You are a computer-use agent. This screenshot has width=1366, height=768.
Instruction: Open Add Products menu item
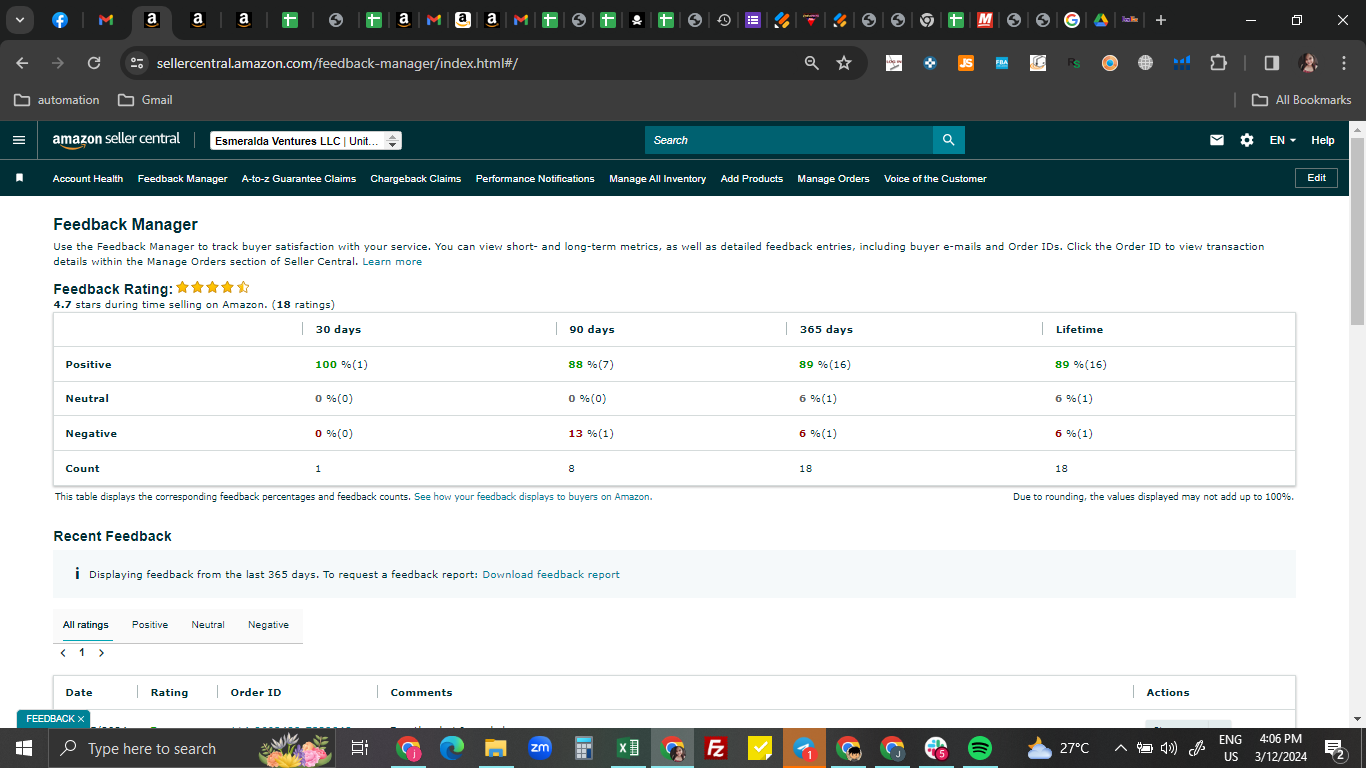point(752,179)
